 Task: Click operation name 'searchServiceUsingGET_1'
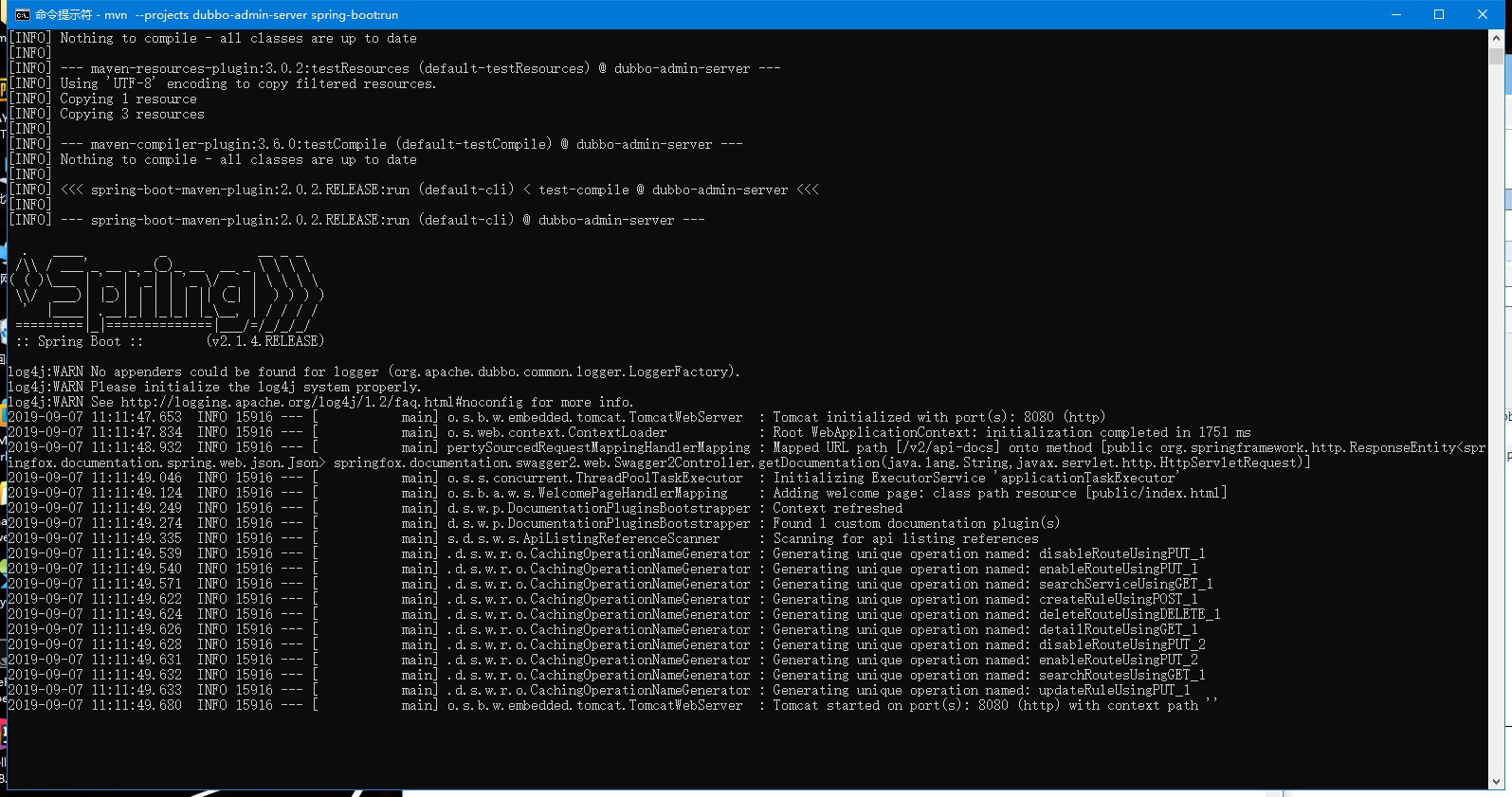tap(1125, 584)
